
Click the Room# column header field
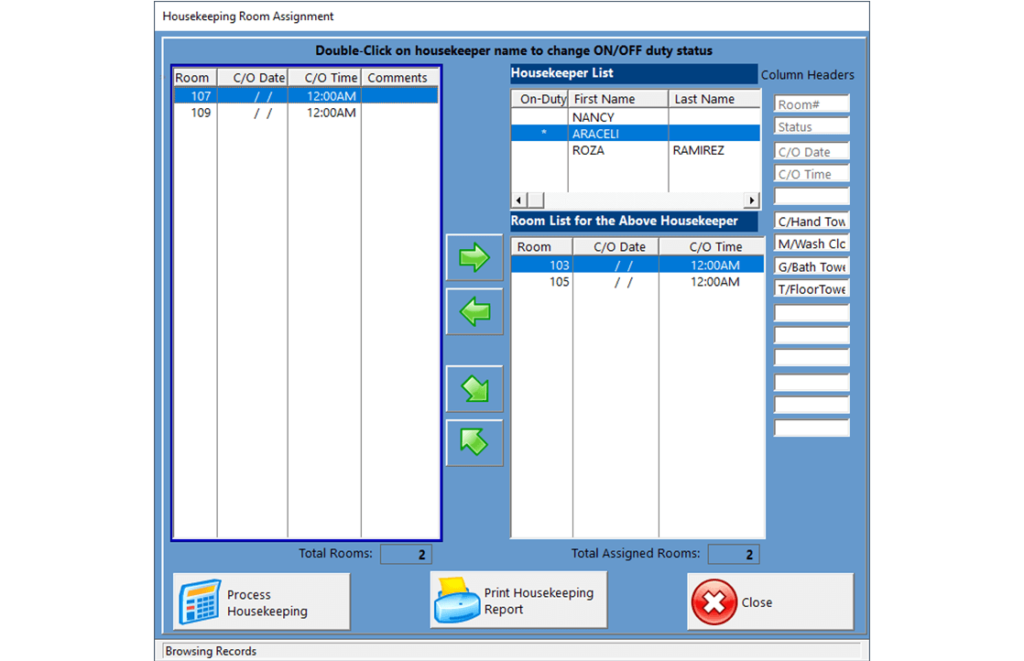(811, 105)
